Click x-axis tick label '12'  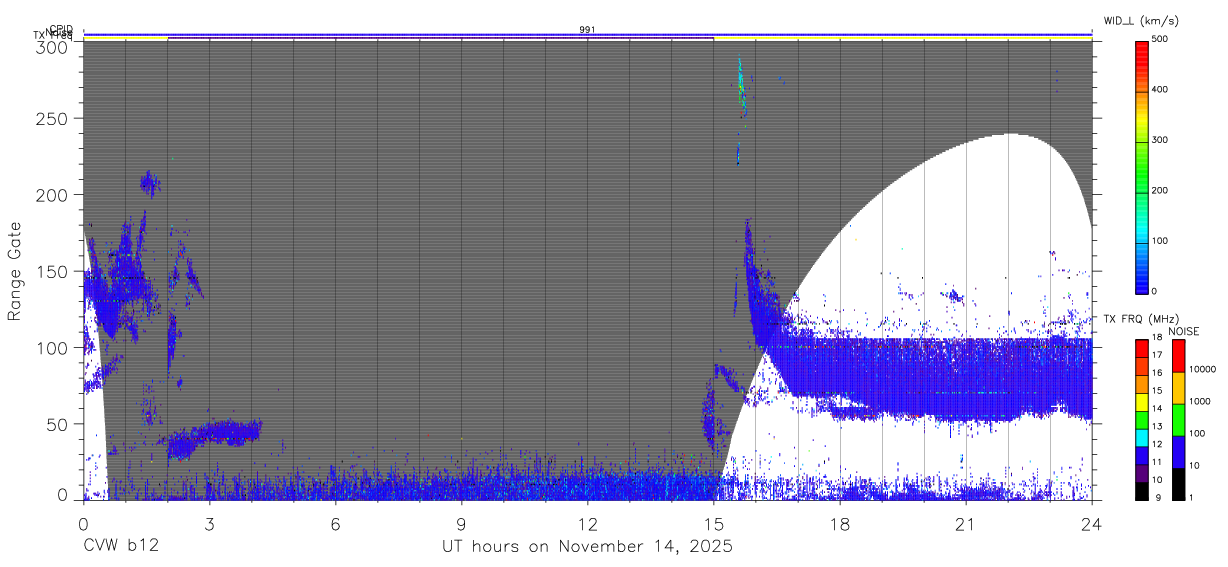coord(587,524)
